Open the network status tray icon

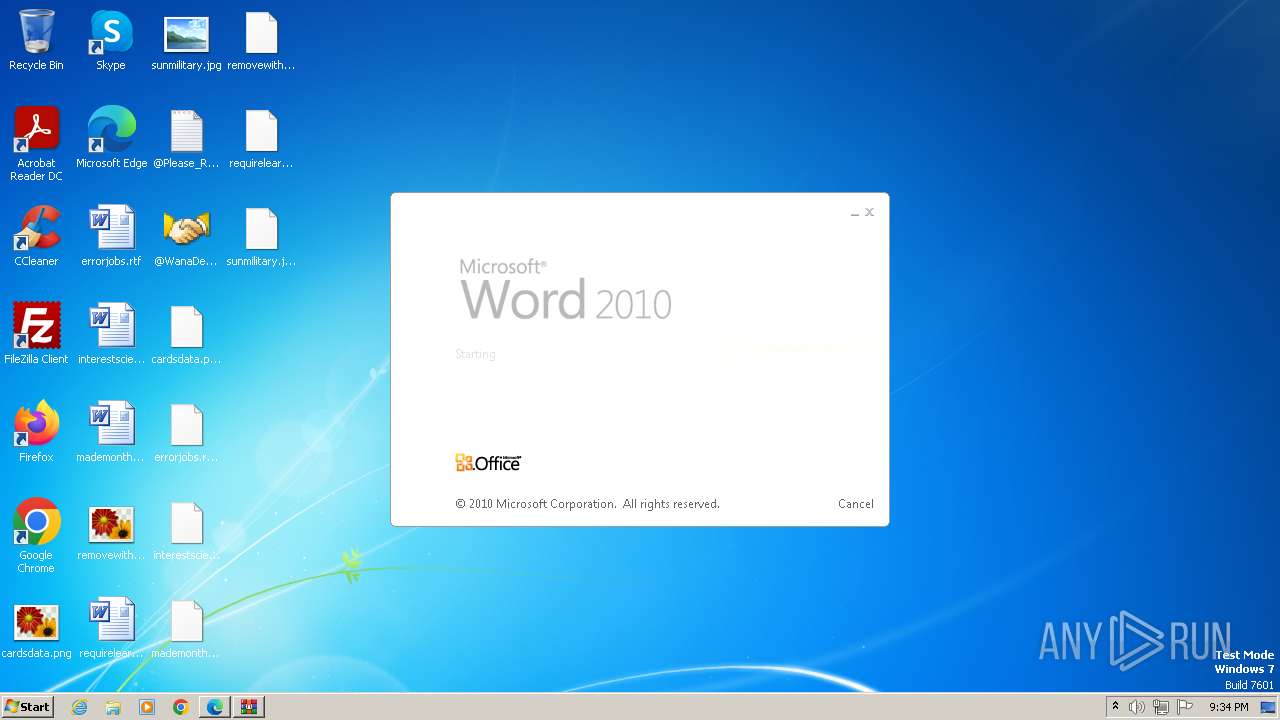[1161, 707]
